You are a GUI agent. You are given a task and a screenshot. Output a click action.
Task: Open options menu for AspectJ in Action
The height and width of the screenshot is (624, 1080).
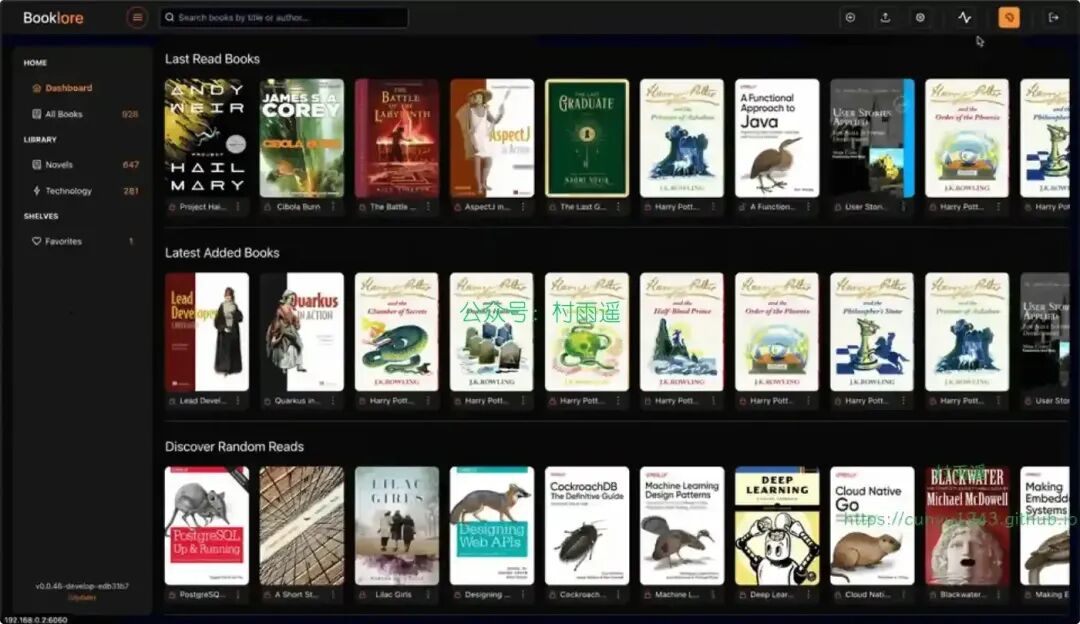(x=523, y=207)
